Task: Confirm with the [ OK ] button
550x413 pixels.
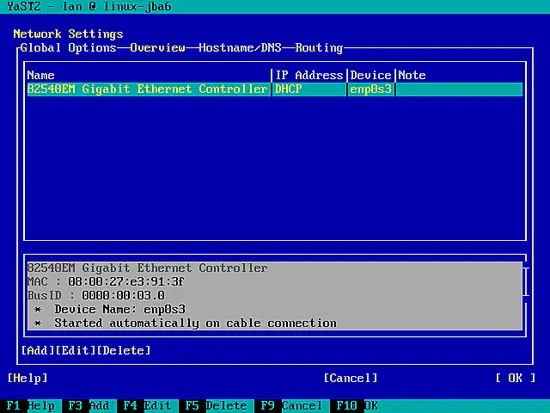Action: 516,378
